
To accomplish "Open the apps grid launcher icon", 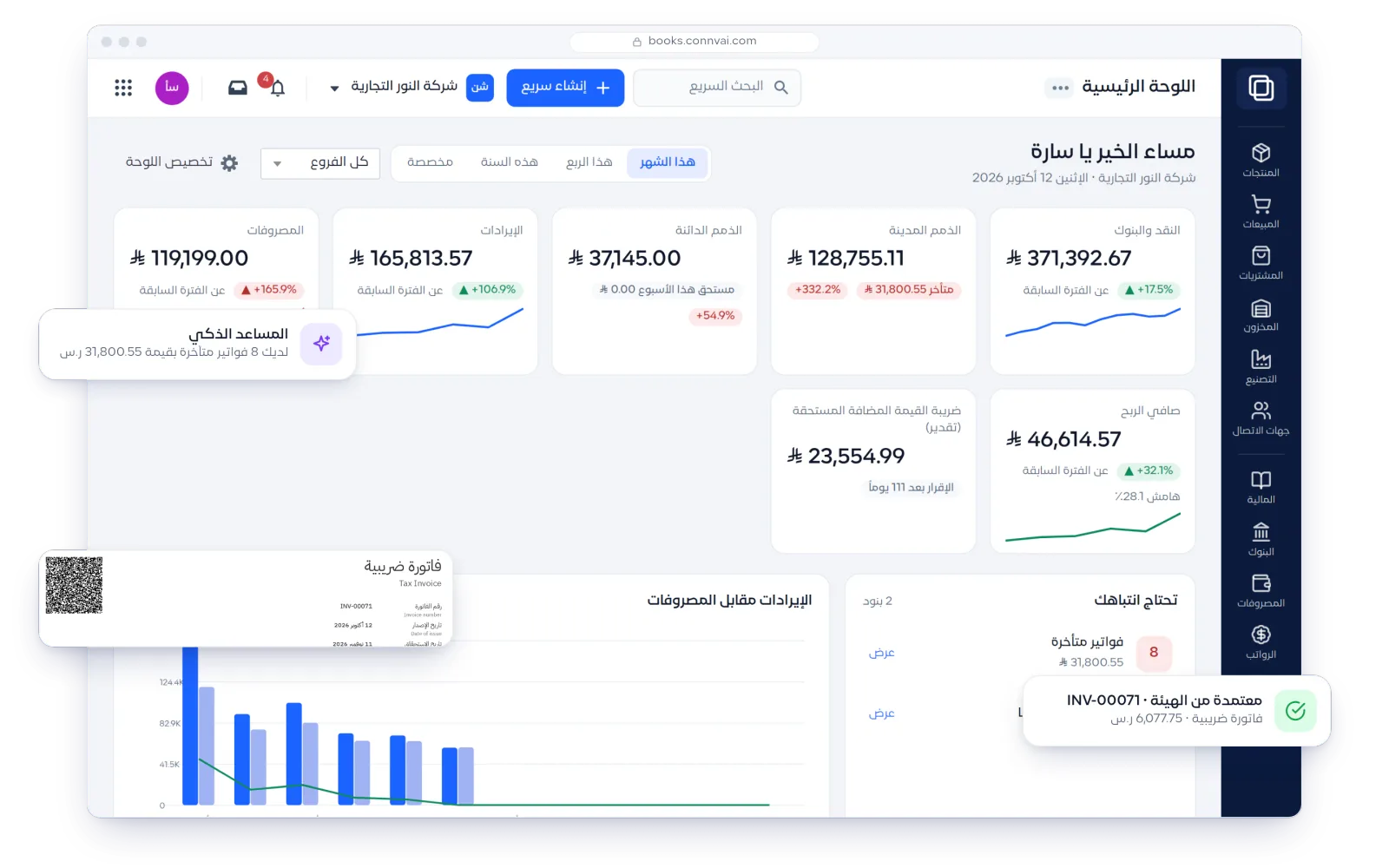I will (x=123, y=88).
